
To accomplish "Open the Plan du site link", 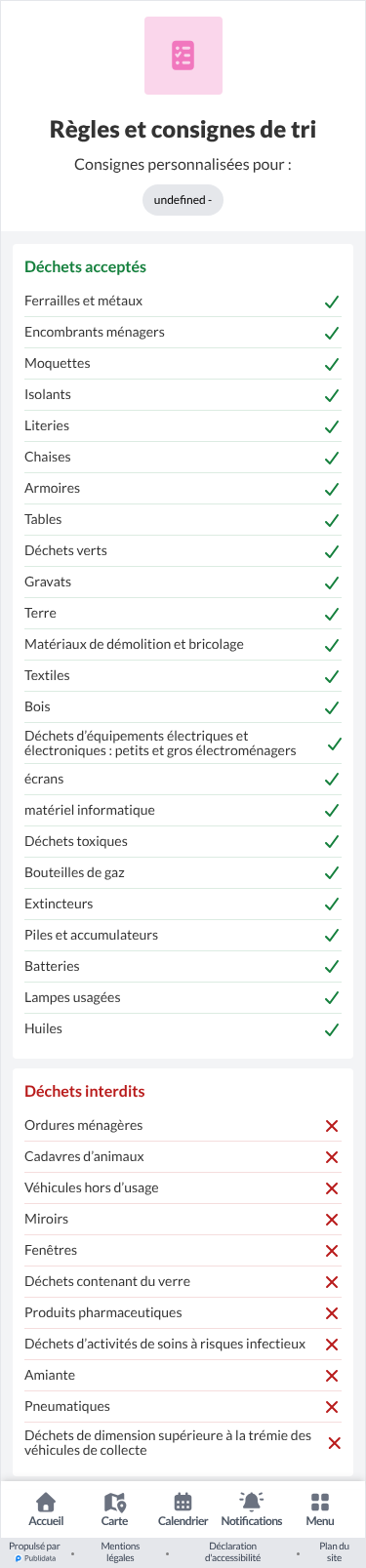I will (334, 1551).
